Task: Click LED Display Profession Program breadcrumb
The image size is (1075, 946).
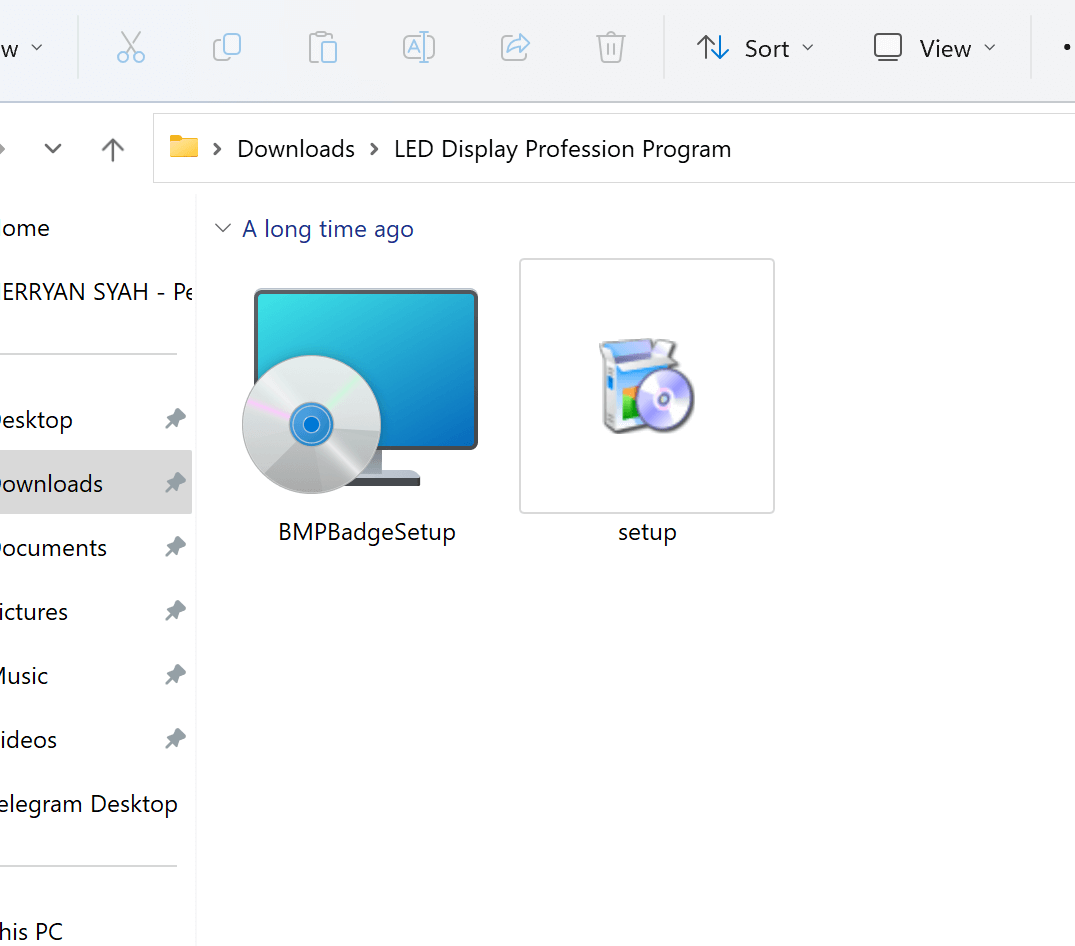Action: pos(562,149)
